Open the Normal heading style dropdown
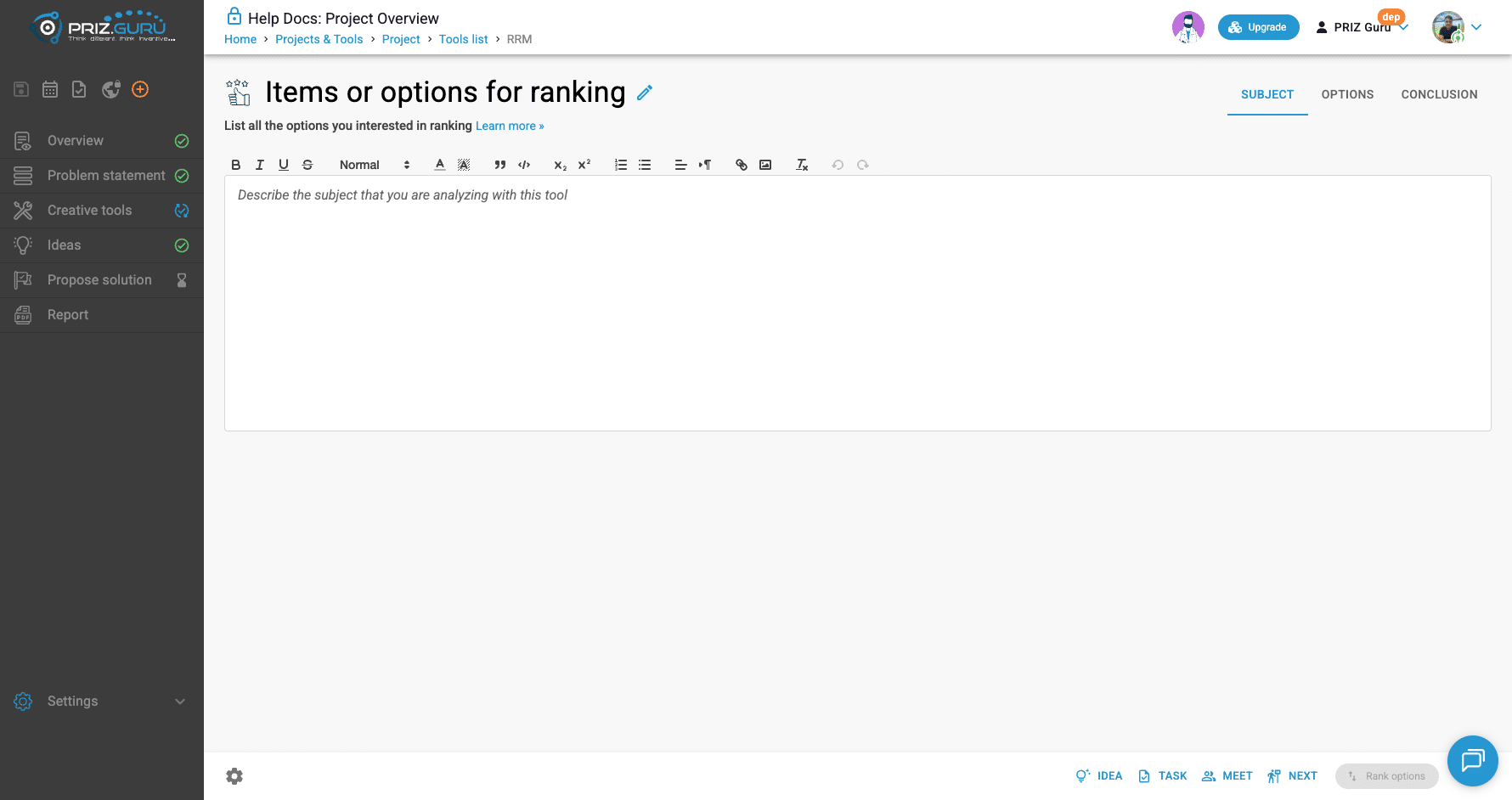Screen dimensions: 1512x800 point(375,165)
